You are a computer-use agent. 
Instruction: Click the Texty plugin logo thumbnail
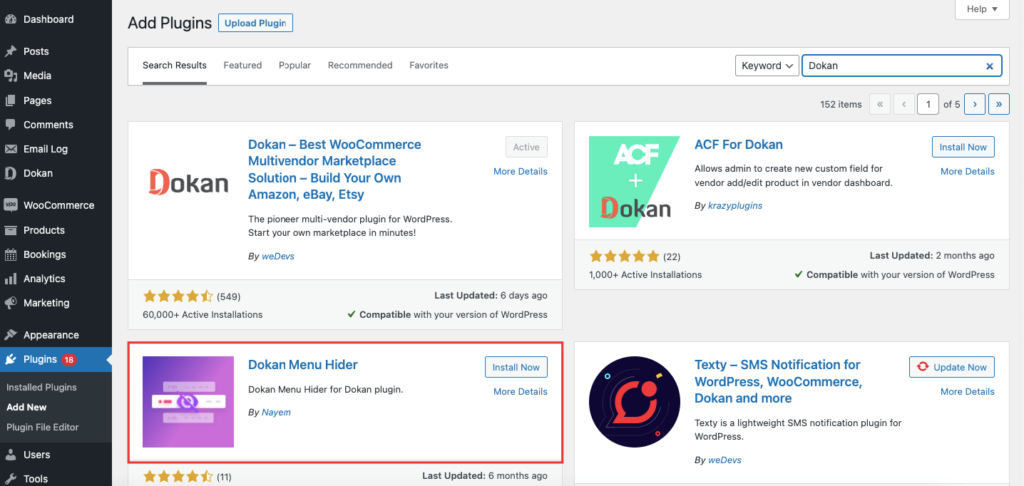pyautogui.click(x=634, y=402)
